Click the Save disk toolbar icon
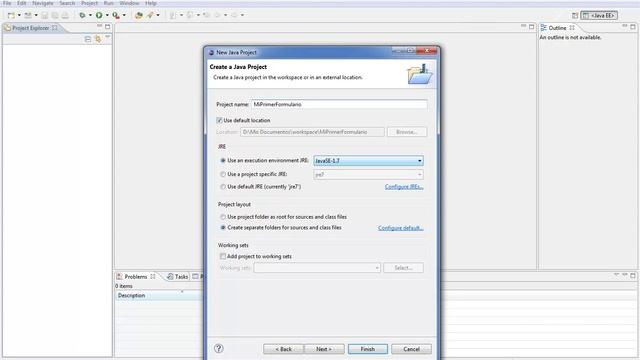This screenshot has width=640, height=360. click(45, 15)
